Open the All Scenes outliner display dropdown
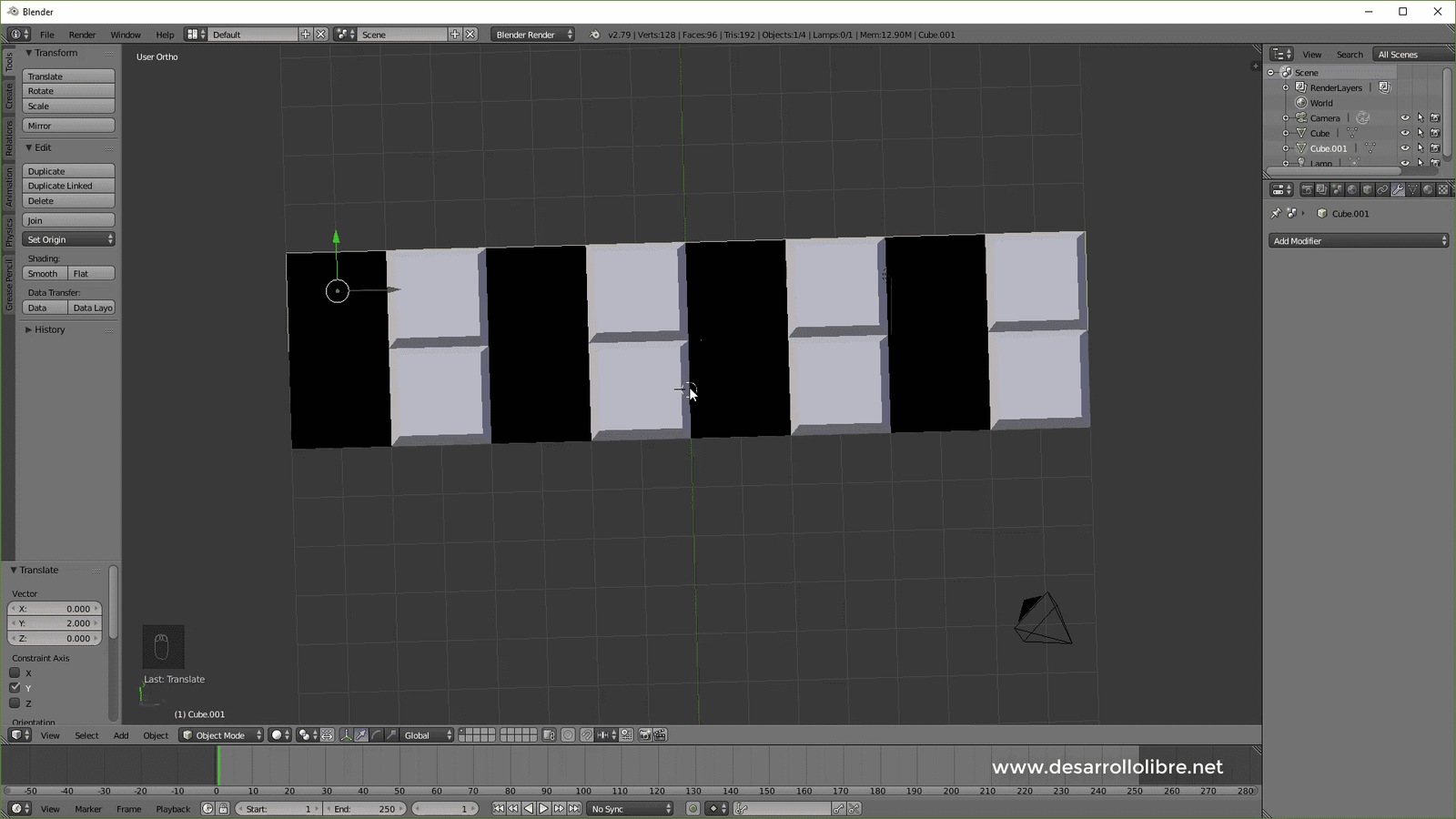The width and height of the screenshot is (1456, 819). pos(1413,55)
